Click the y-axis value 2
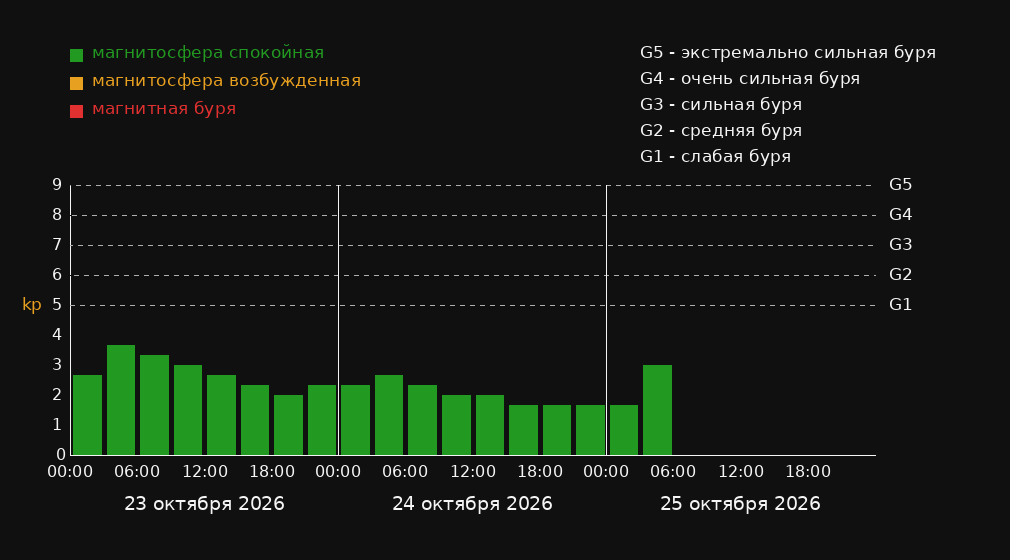 [x=57, y=394]
